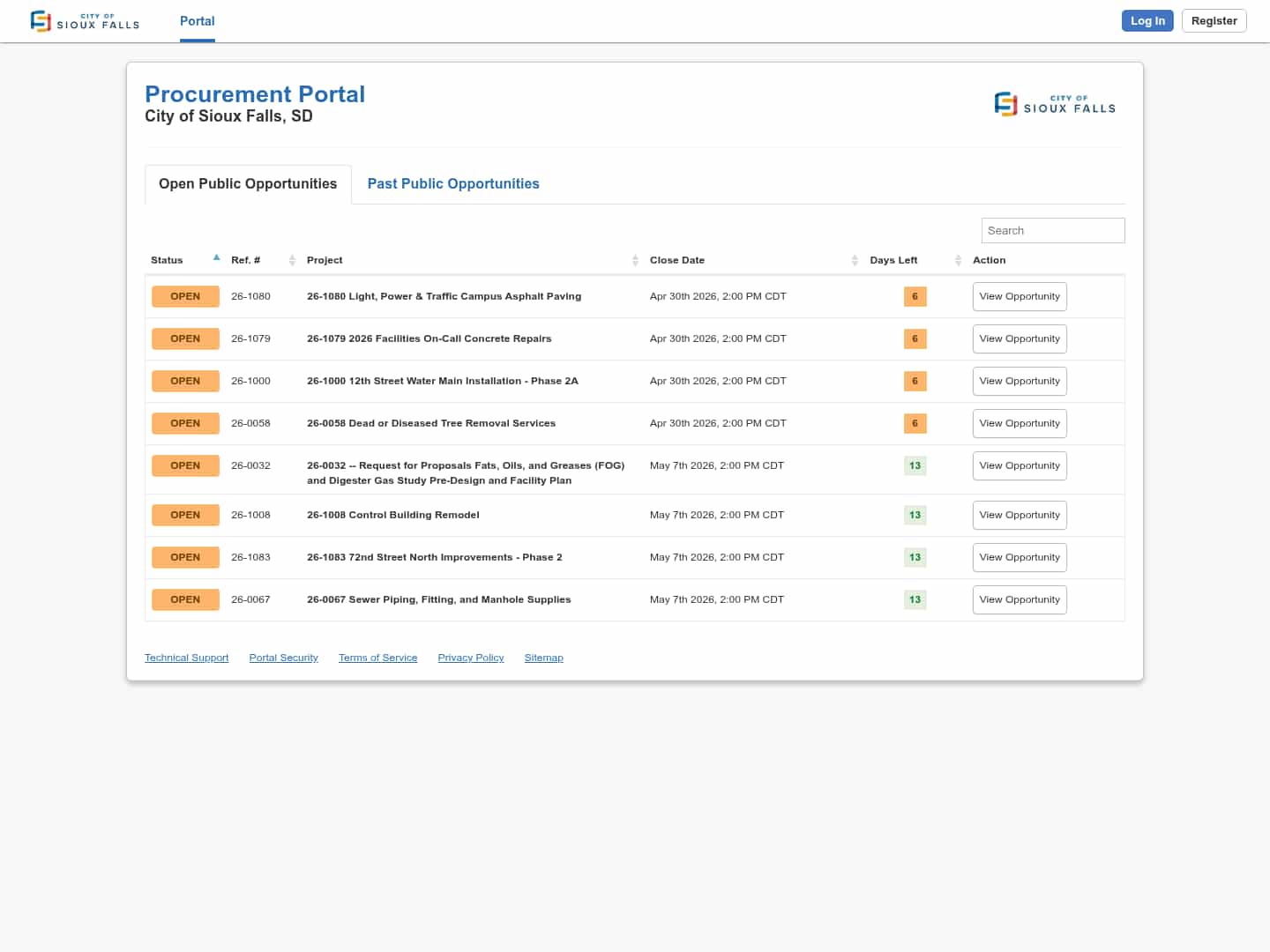Click the 6 days left badge for 26-1080
The height and width of the screenshot is (952, 1270).
pyautogui.click(x=915, y=296)
